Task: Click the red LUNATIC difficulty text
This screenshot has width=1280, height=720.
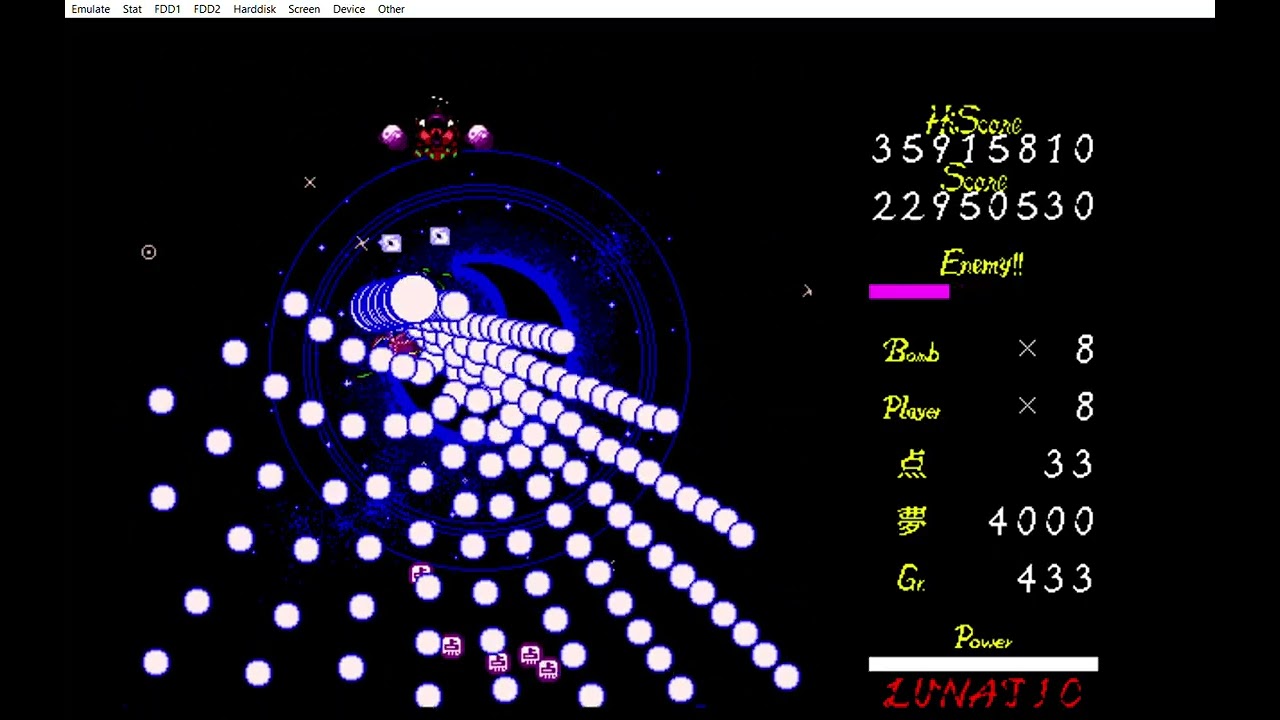Action: pos(984,693)
